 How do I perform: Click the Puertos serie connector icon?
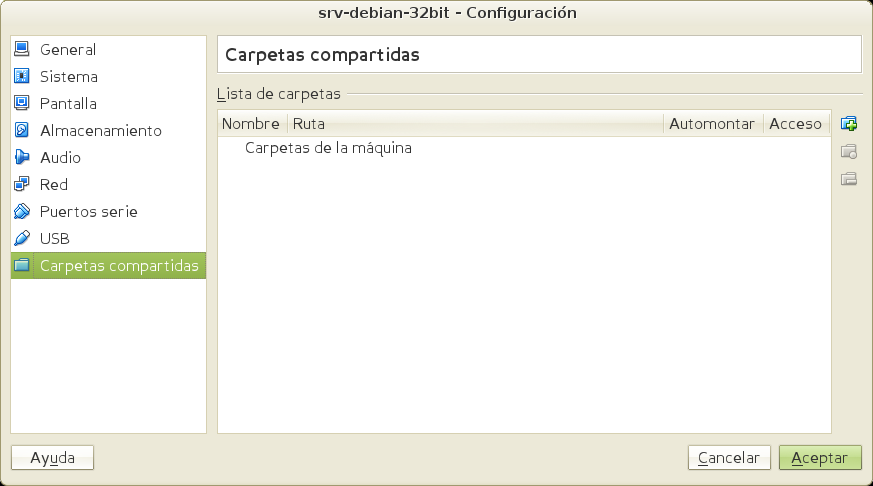22,211
